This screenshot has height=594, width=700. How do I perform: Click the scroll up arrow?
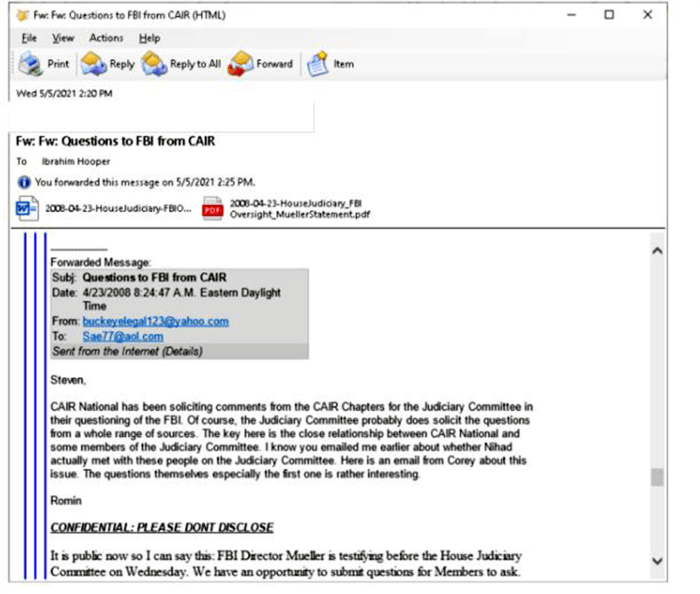pos(657,251)
